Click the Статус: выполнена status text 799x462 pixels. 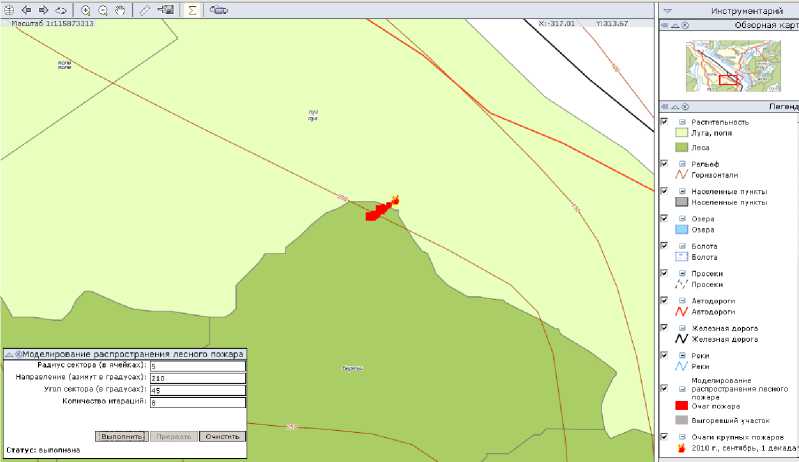coord(43,450)
